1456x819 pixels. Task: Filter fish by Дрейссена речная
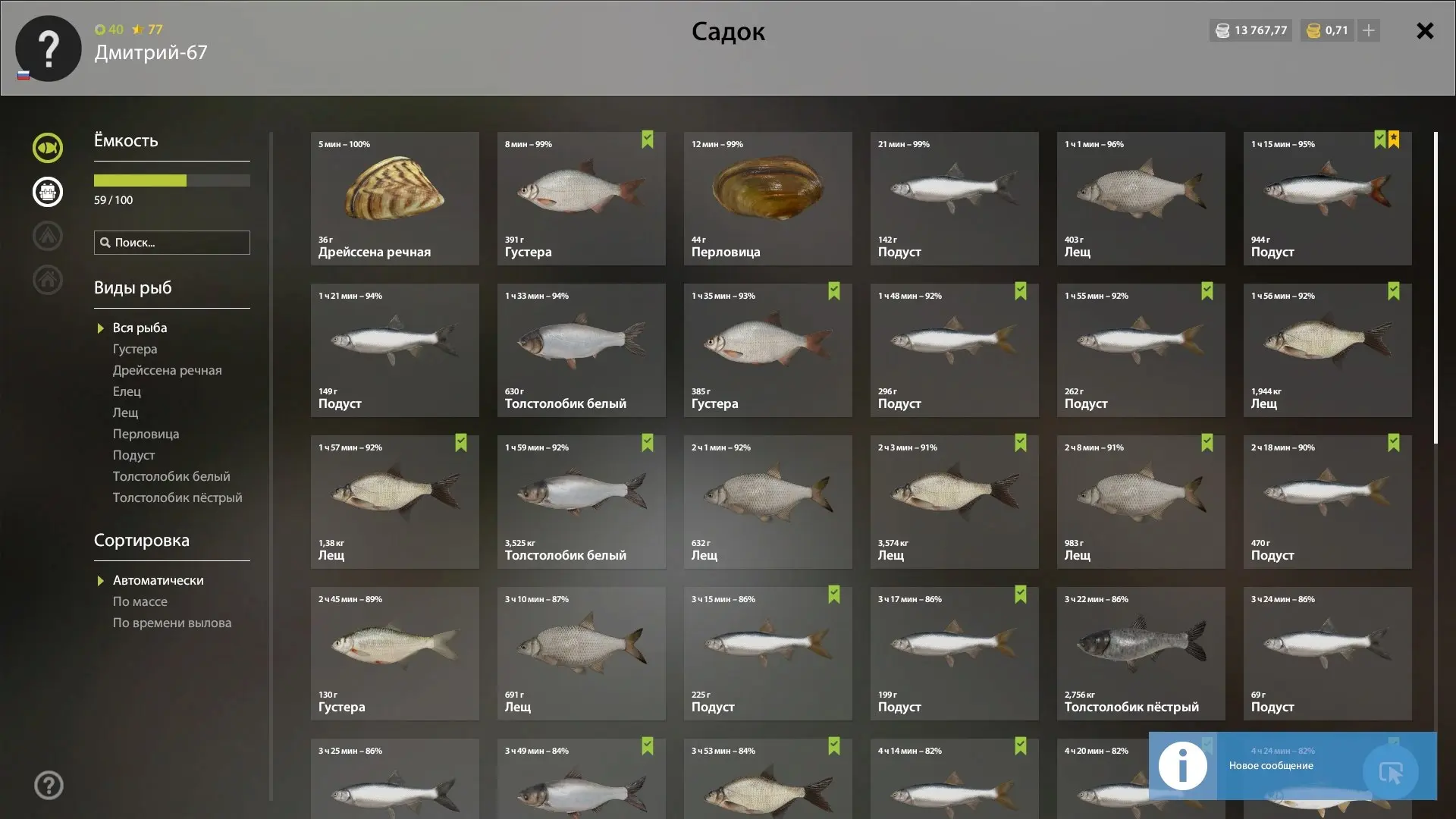pos(168,370)
